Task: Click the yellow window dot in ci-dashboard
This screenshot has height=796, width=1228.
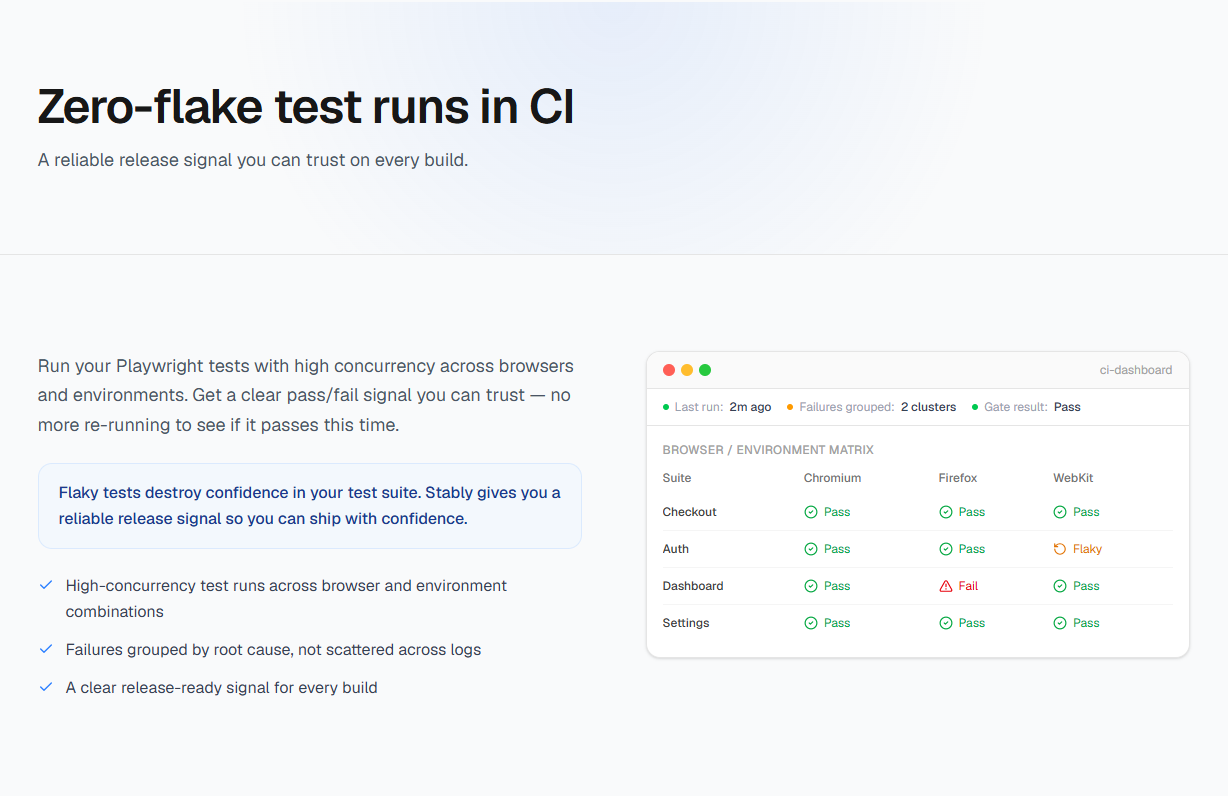Action: pos(687,370)
